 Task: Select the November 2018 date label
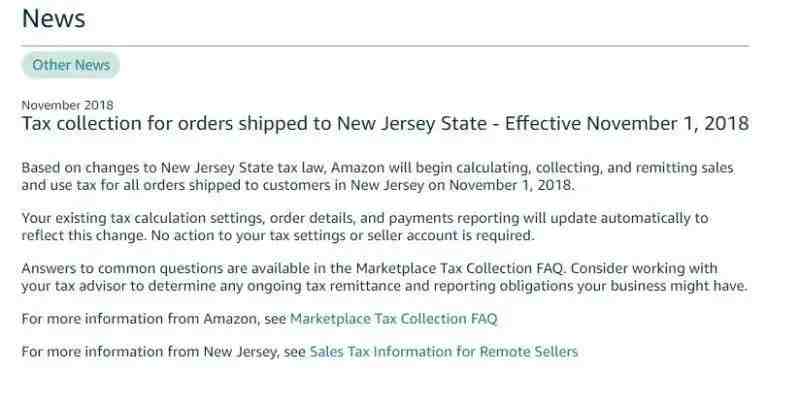coord(67,105)
